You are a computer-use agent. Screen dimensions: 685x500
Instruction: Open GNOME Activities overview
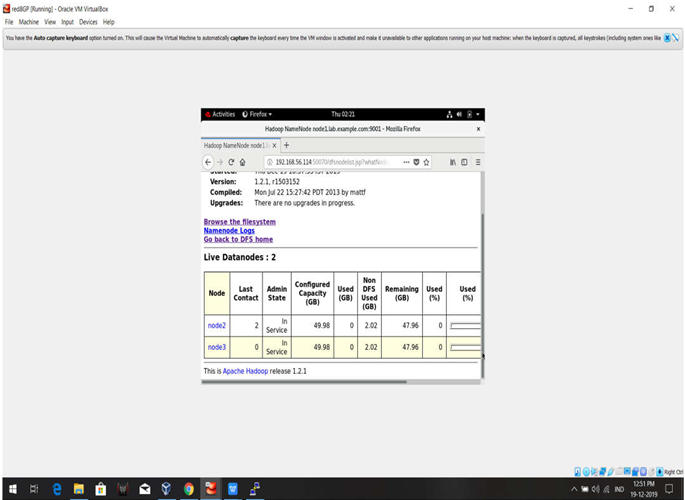220,115
